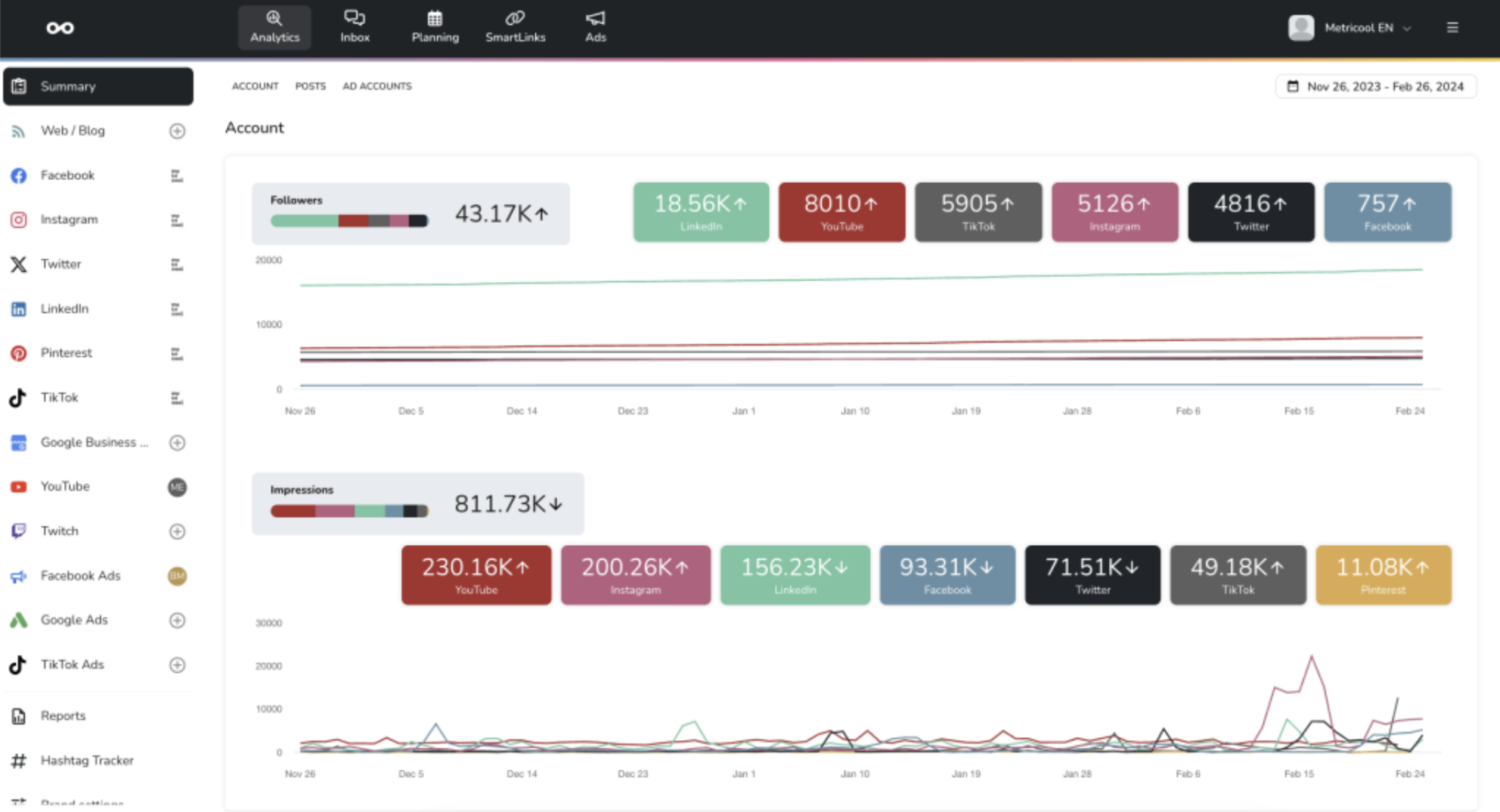
Task: Select the TikTok 5905 followers card
Action: pyautogui.click(x=978, y=212)
